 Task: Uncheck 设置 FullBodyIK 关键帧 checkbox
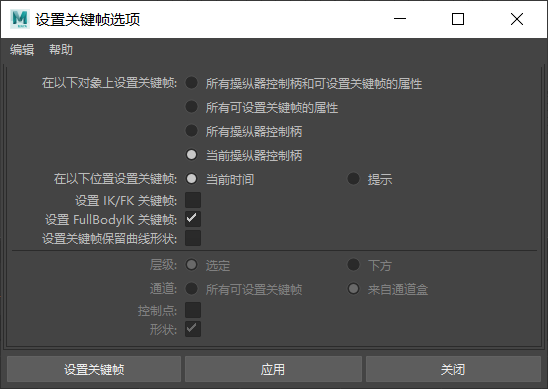point(193,219)
